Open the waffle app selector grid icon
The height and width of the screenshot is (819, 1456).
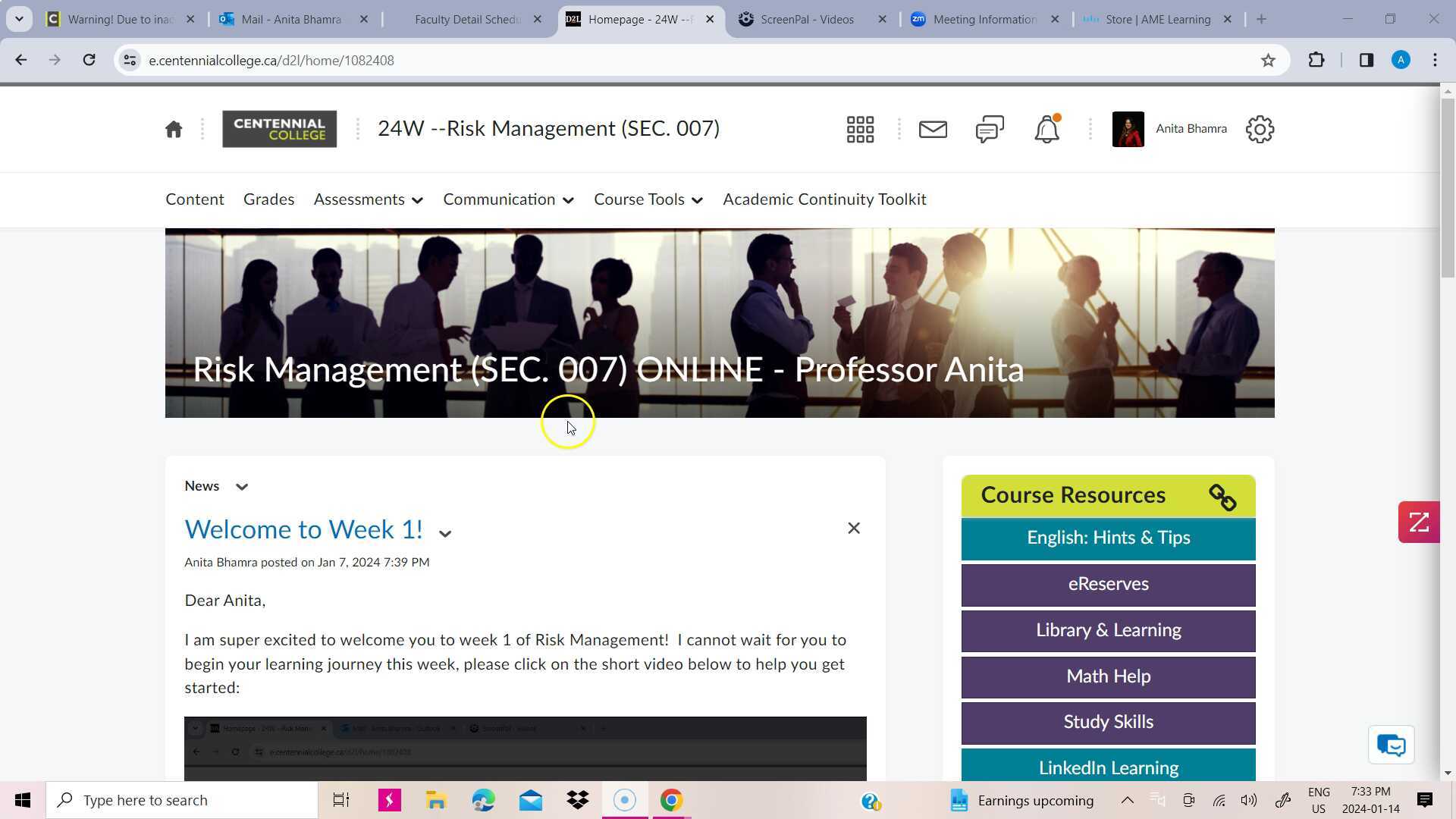(860, 129)
